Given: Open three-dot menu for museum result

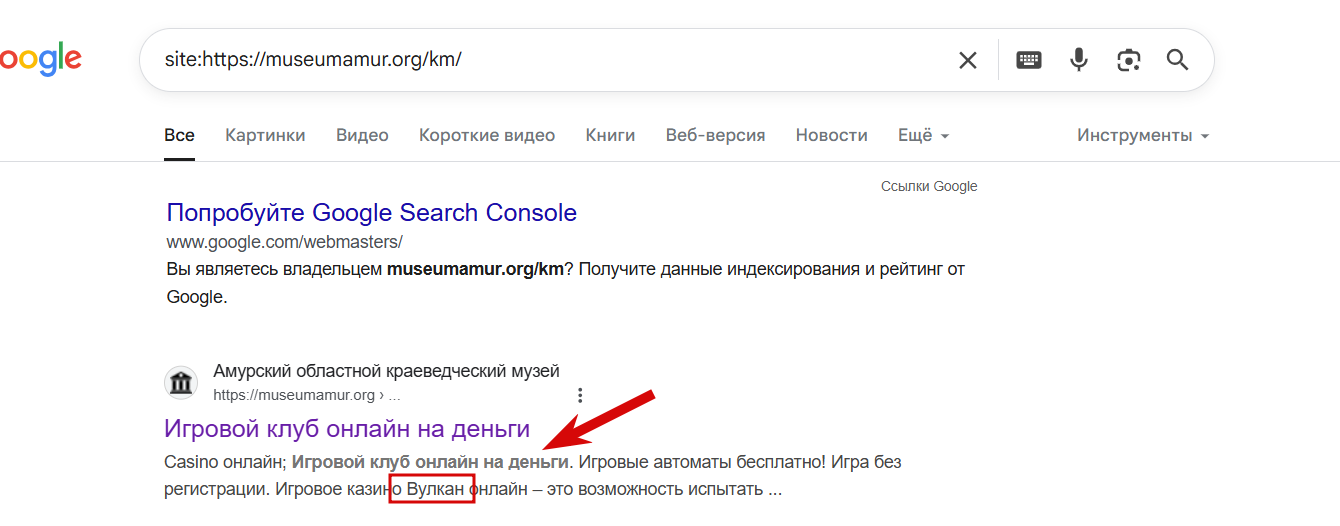Looking at the screenshot, I should coord(580,395).
